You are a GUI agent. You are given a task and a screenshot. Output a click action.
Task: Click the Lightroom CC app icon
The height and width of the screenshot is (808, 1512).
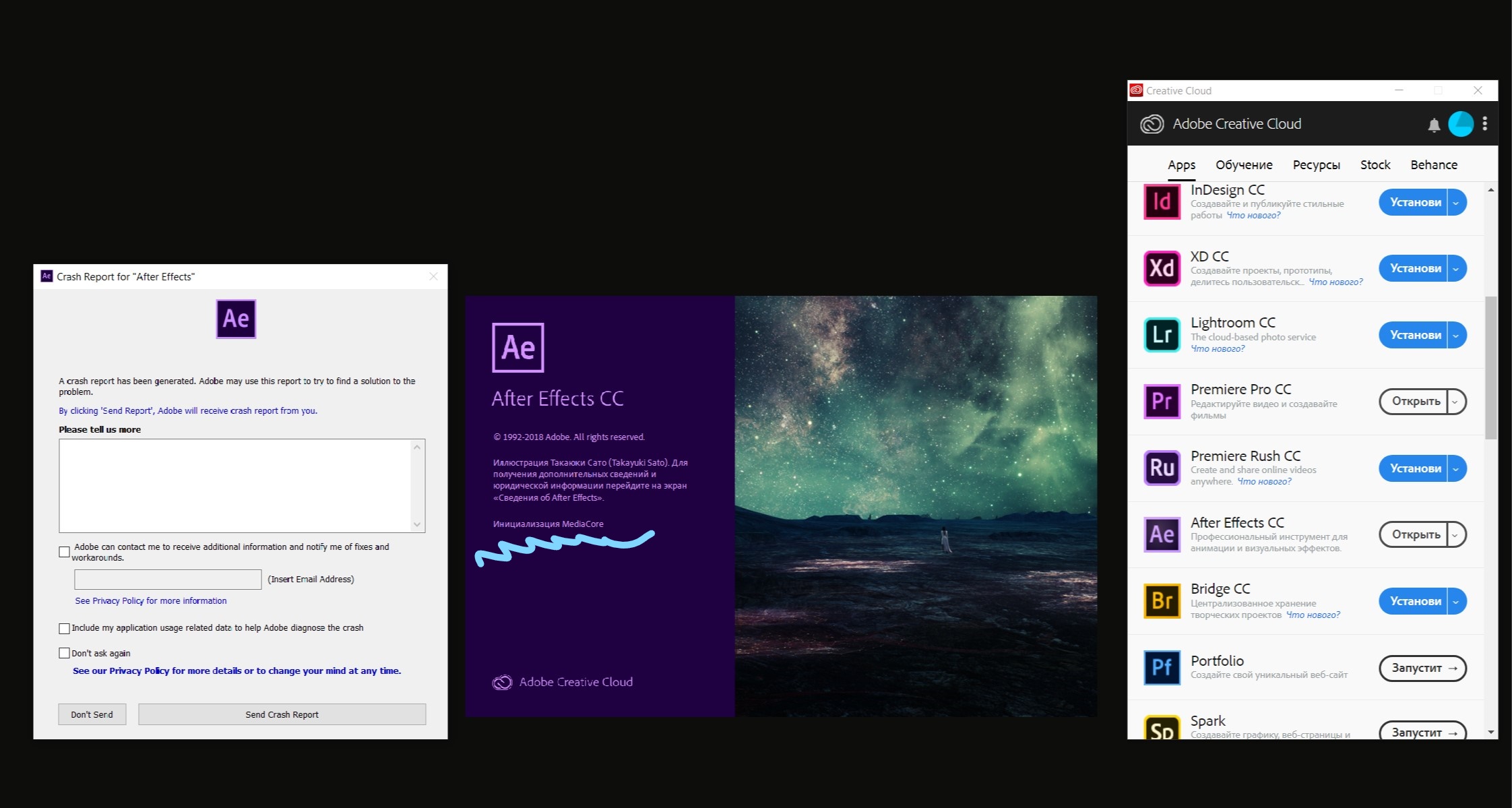1163,335
